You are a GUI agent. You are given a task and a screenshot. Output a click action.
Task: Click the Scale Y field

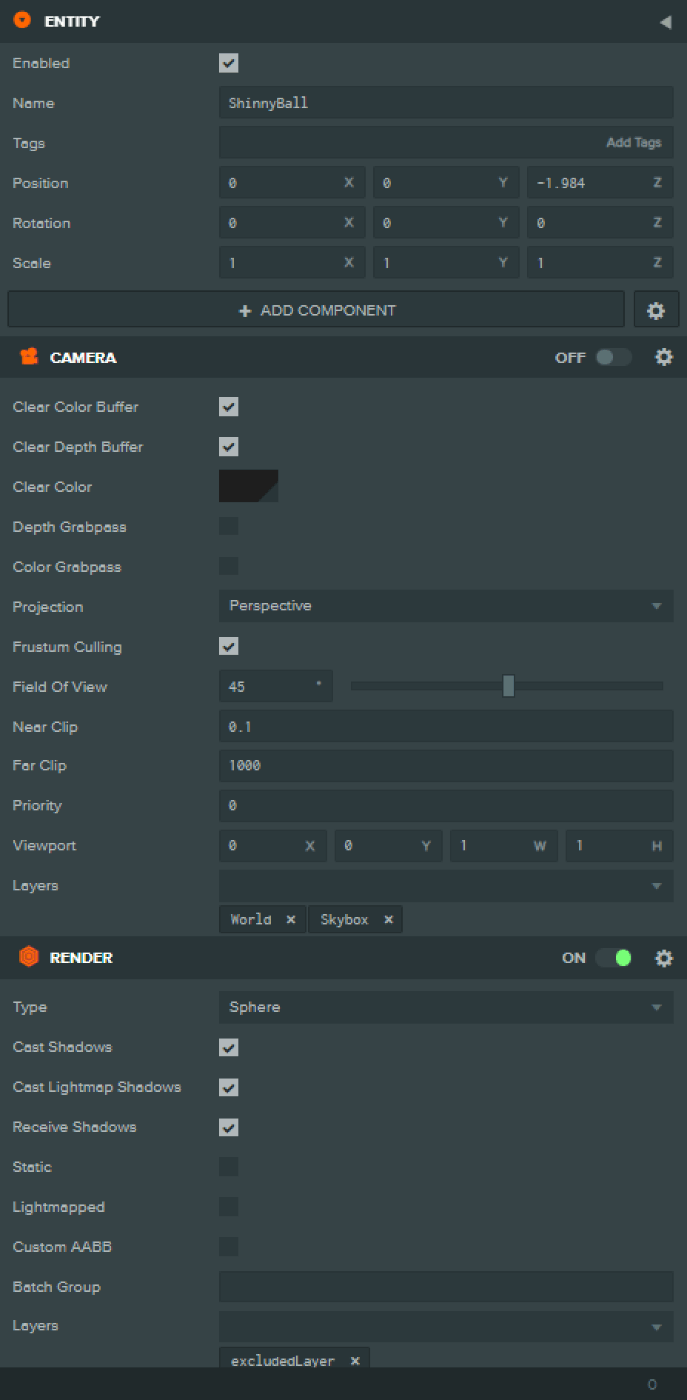(446, 262)
